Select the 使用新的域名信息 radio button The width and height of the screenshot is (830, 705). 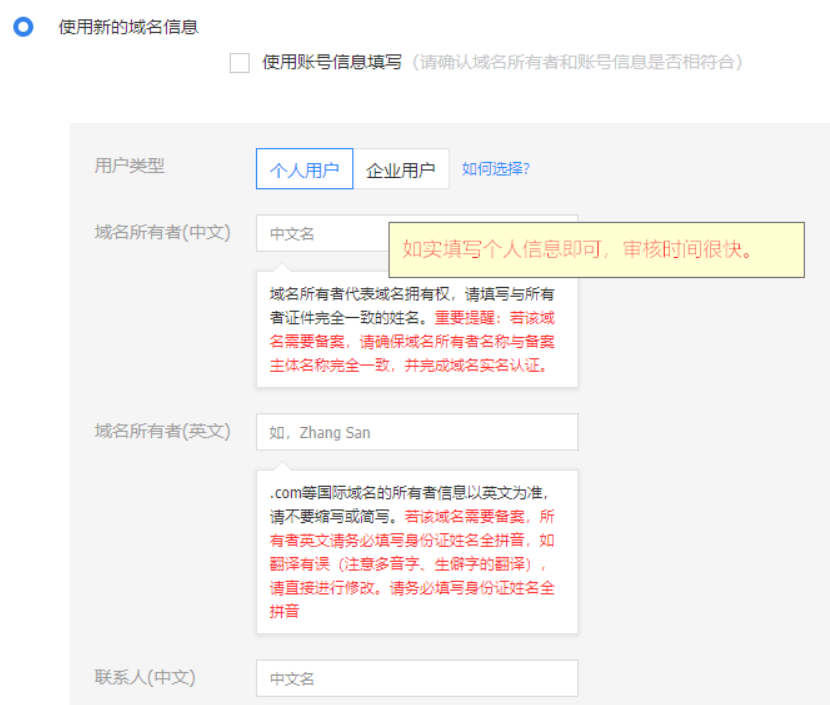[22, 28]
